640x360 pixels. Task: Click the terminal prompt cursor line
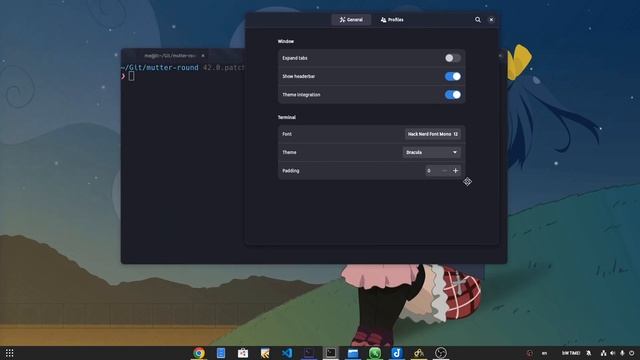pyautogui.click(x=131, y=76)
